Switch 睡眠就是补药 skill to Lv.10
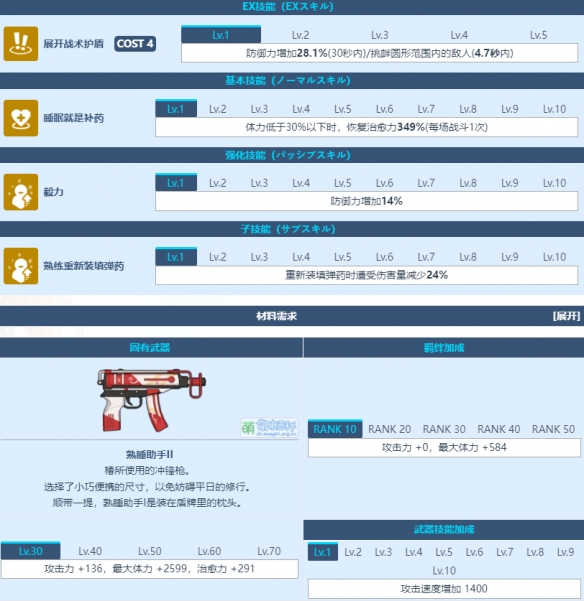 point(554,109)
